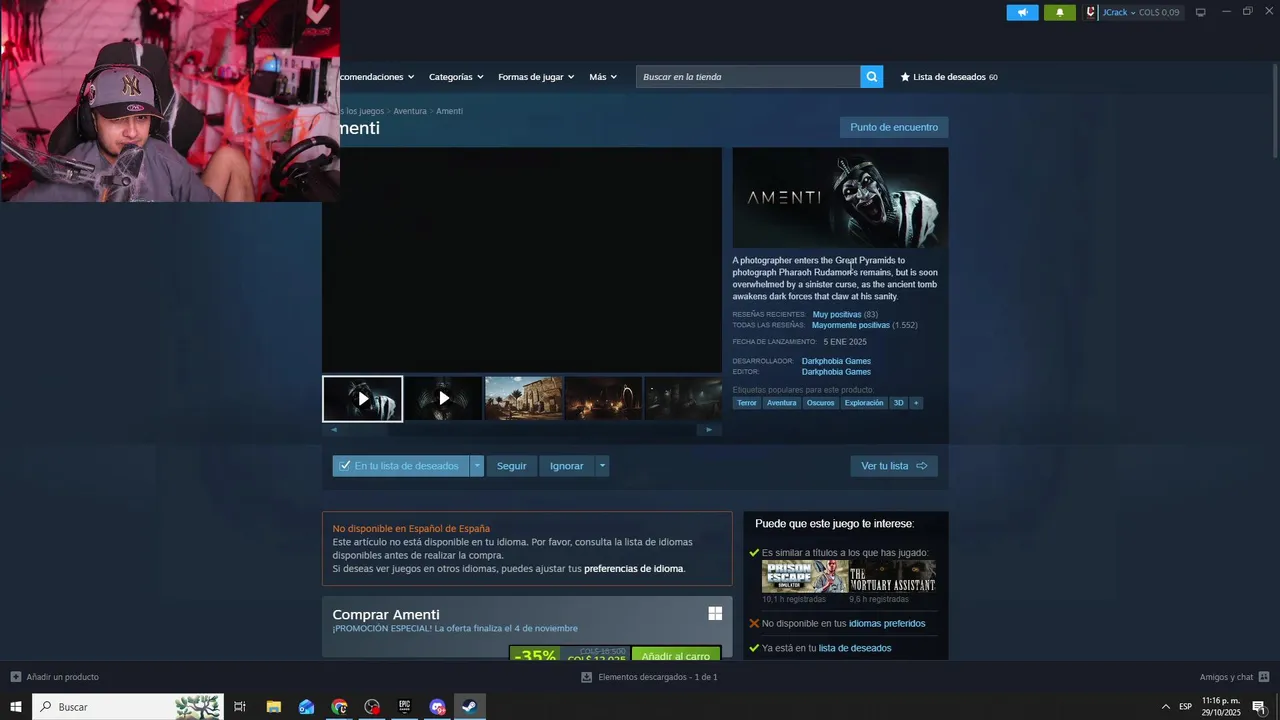Click 'Añadir un producto' plus icon

(x=16, y=677)
